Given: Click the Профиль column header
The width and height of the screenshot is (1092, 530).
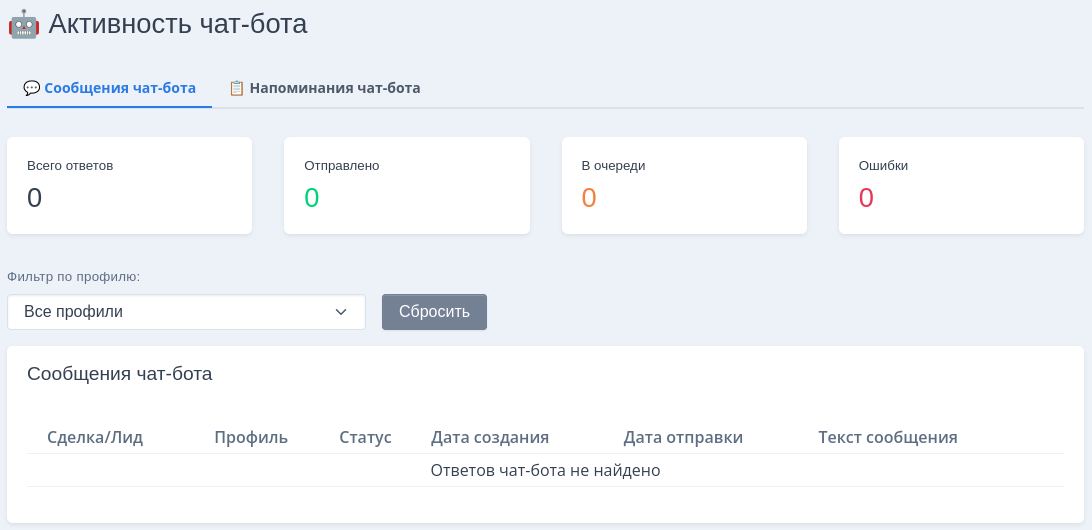Looking at the screenshot, I should tap(251, 437).
